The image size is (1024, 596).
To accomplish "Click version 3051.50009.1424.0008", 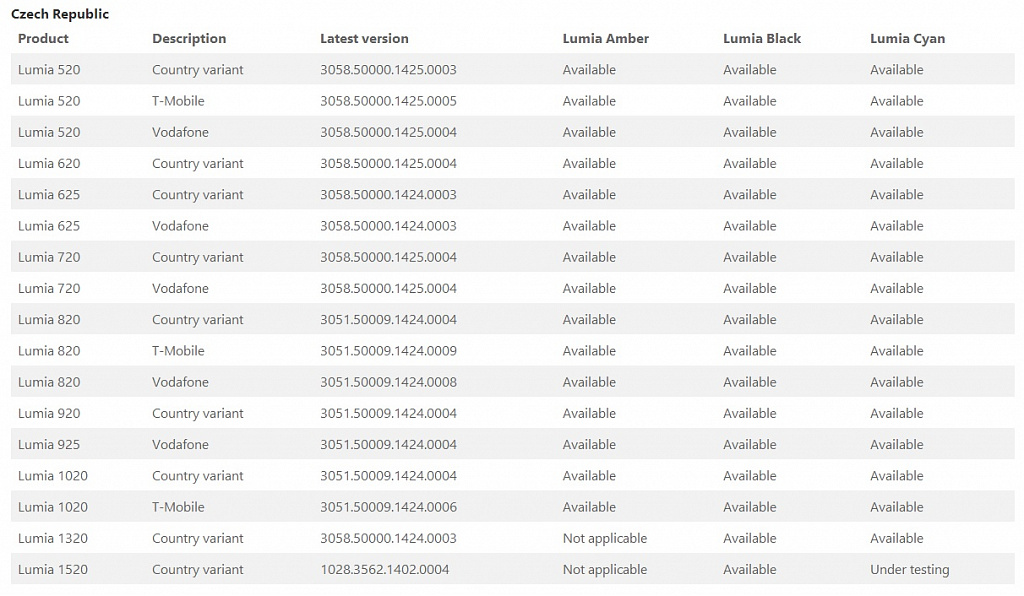I will (388, 382).
